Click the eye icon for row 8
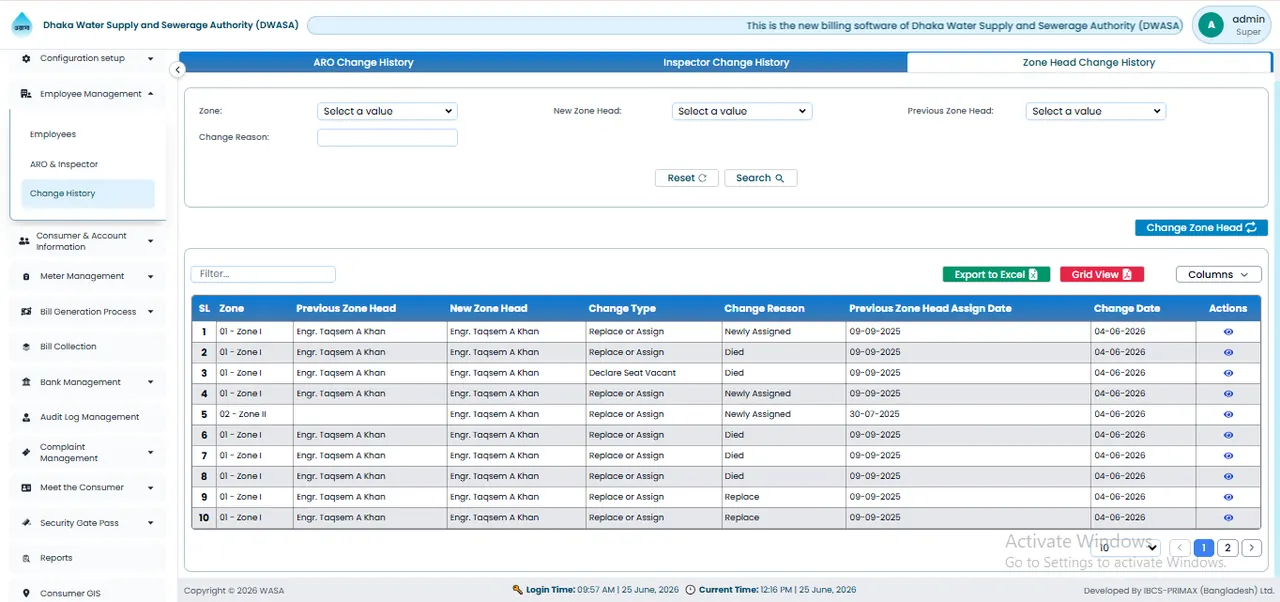This screenshot has height=602, width=1280. 1228,476
